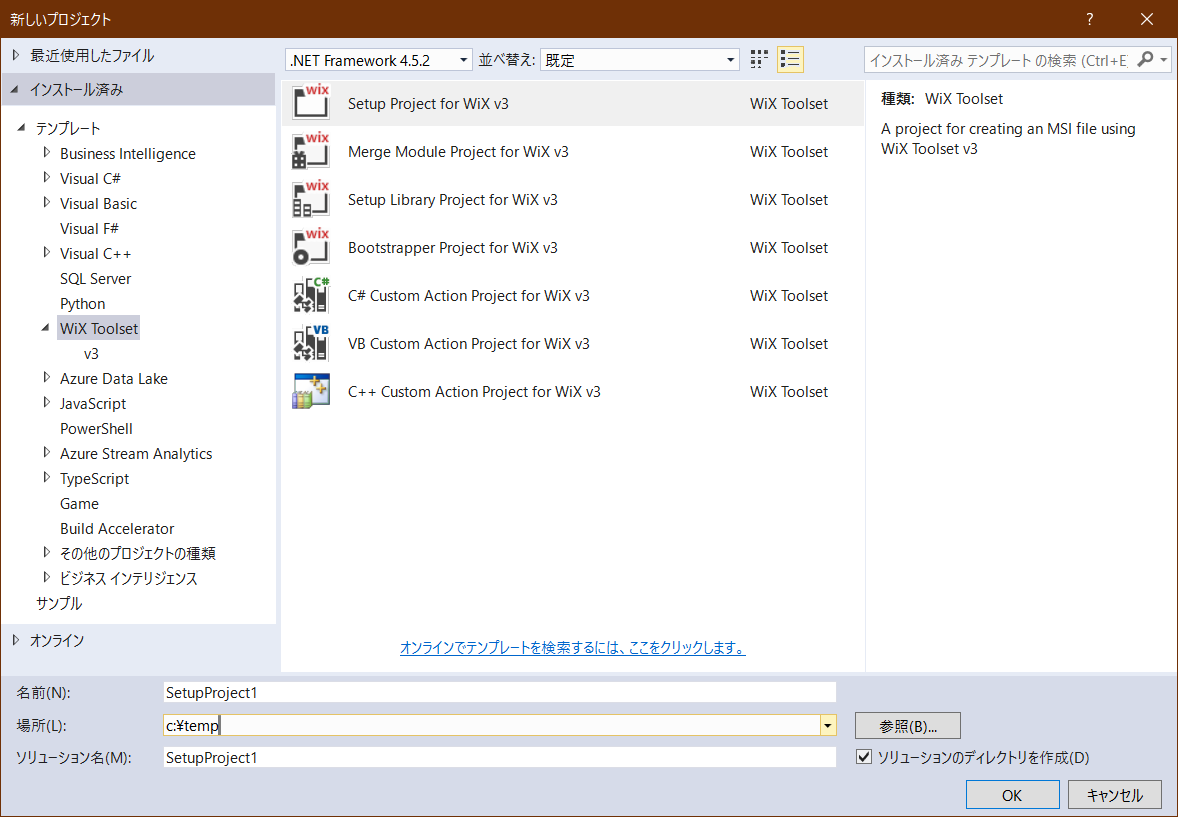Click the solution name input field
The width and height of the screenshot is (1178, 817).
coord(500,757)
